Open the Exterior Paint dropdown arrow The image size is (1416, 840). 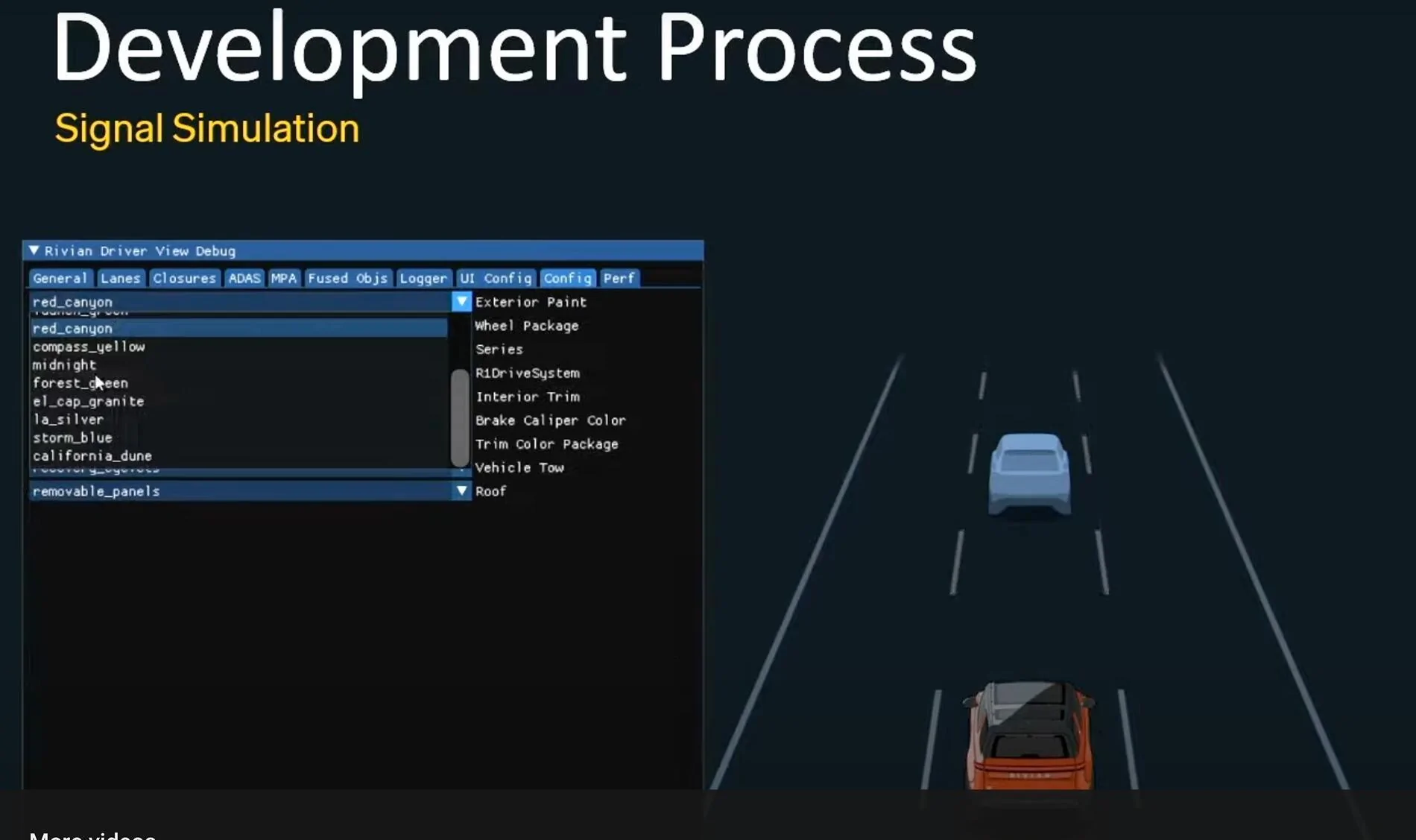point(461,302)
